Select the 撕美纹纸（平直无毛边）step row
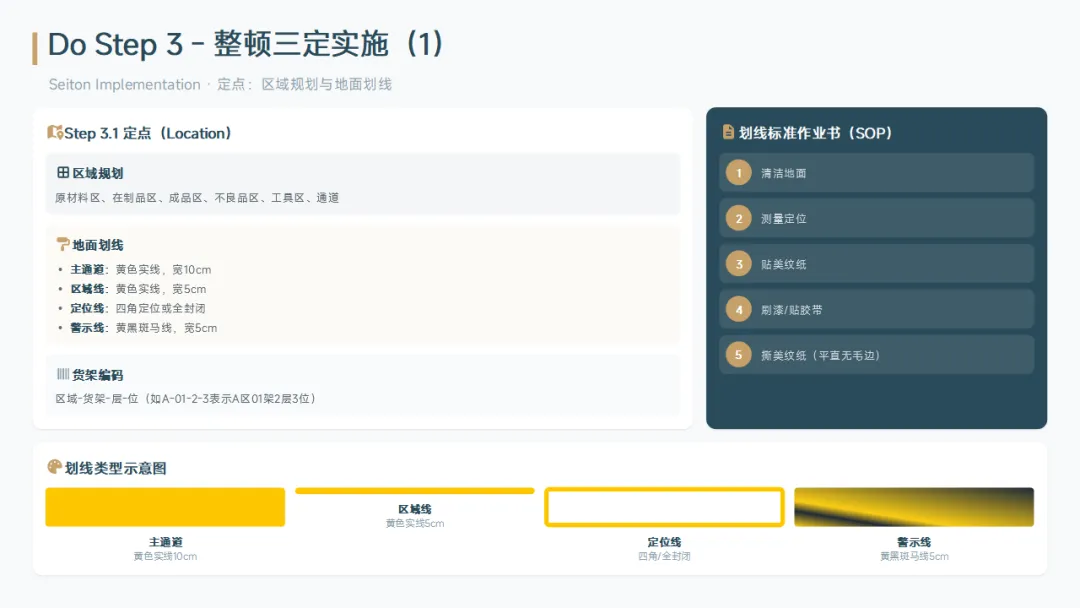The height and width of the screenshot is (608, 1080). click(x=876, y=355)
